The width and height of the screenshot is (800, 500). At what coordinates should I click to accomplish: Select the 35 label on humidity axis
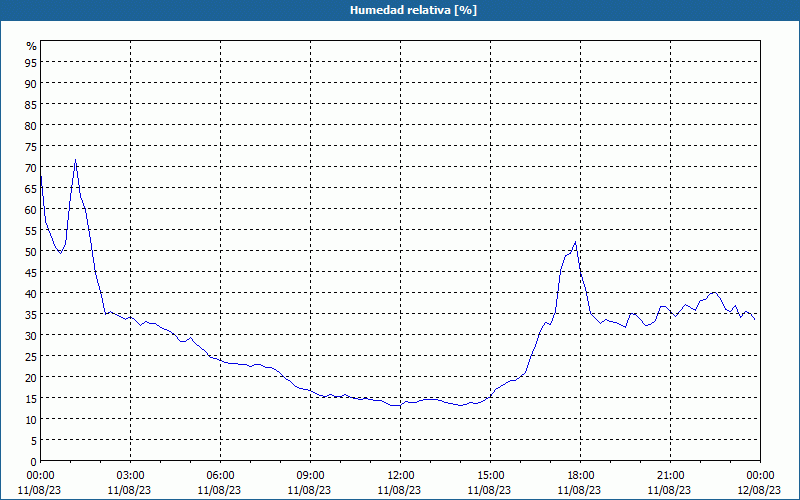pyautogui.click(x=31, y=315)
